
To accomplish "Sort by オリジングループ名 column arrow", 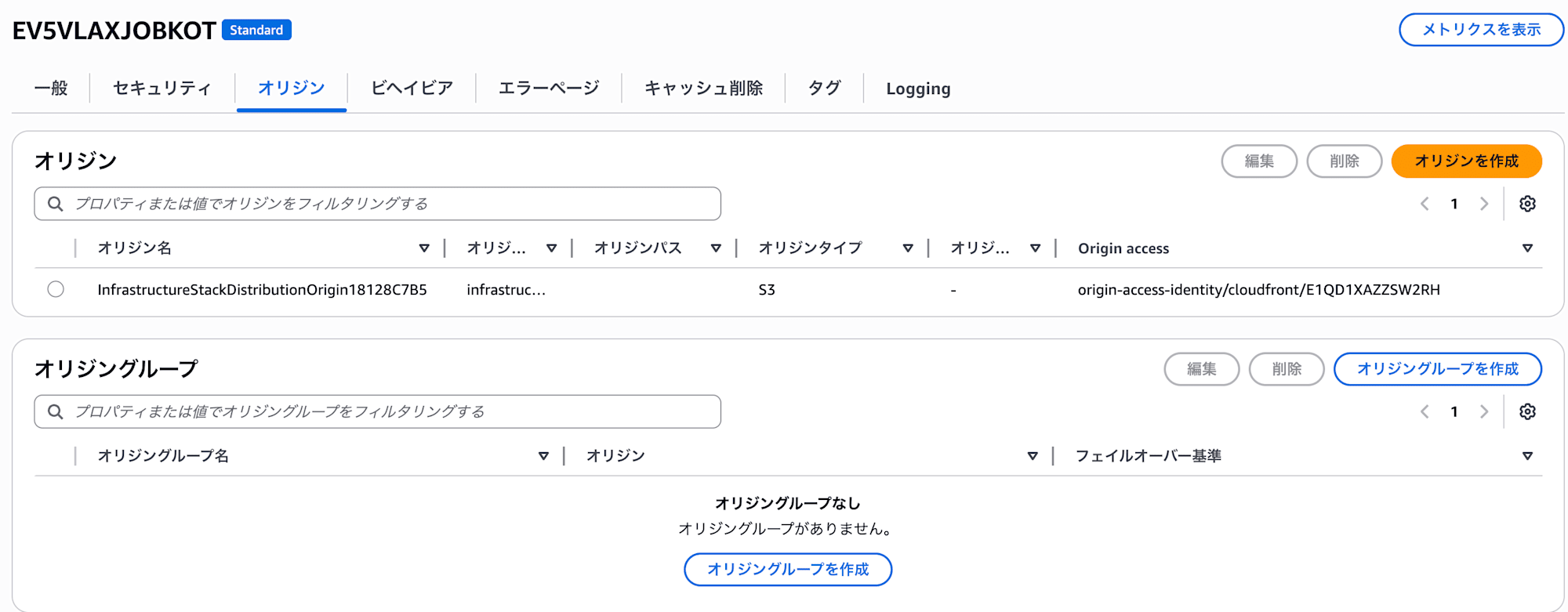I will click(543, 456).
